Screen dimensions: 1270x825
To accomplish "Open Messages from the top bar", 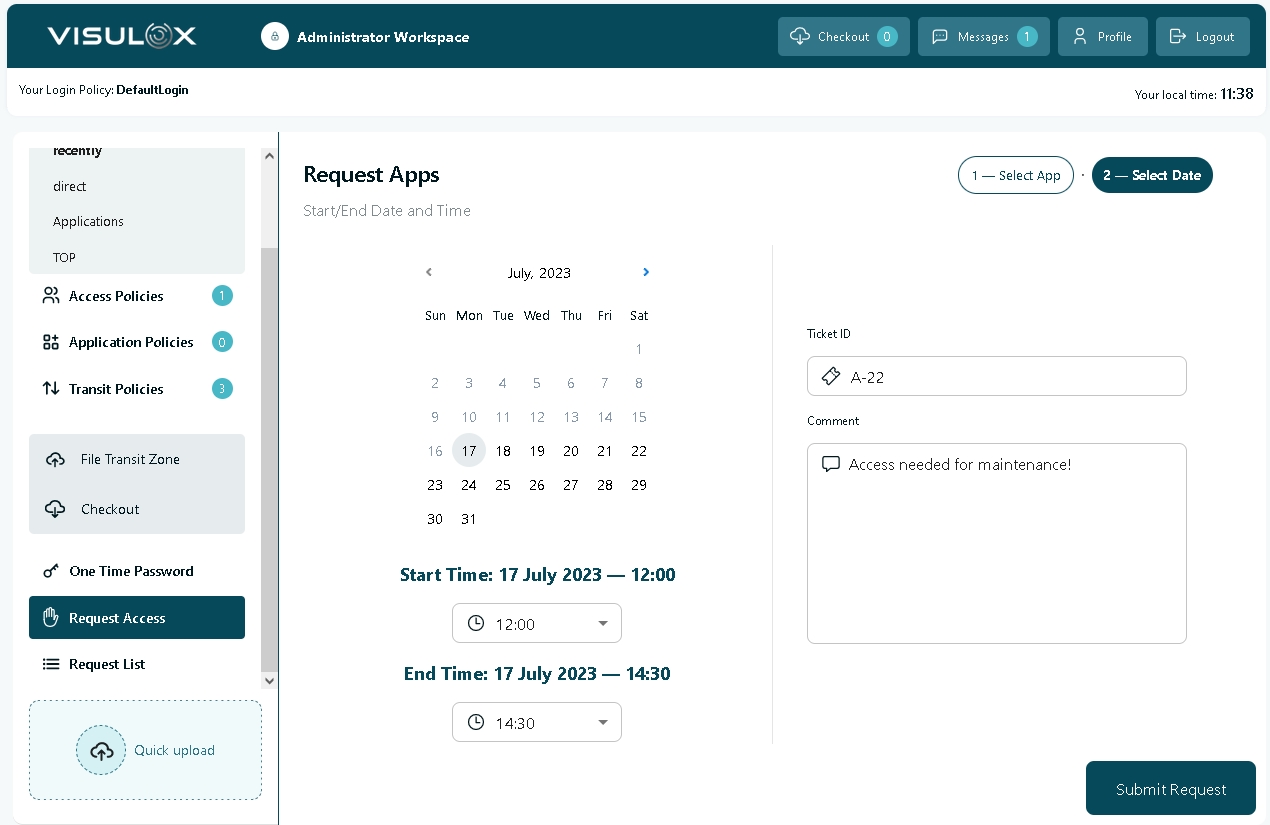I will 983,37.
